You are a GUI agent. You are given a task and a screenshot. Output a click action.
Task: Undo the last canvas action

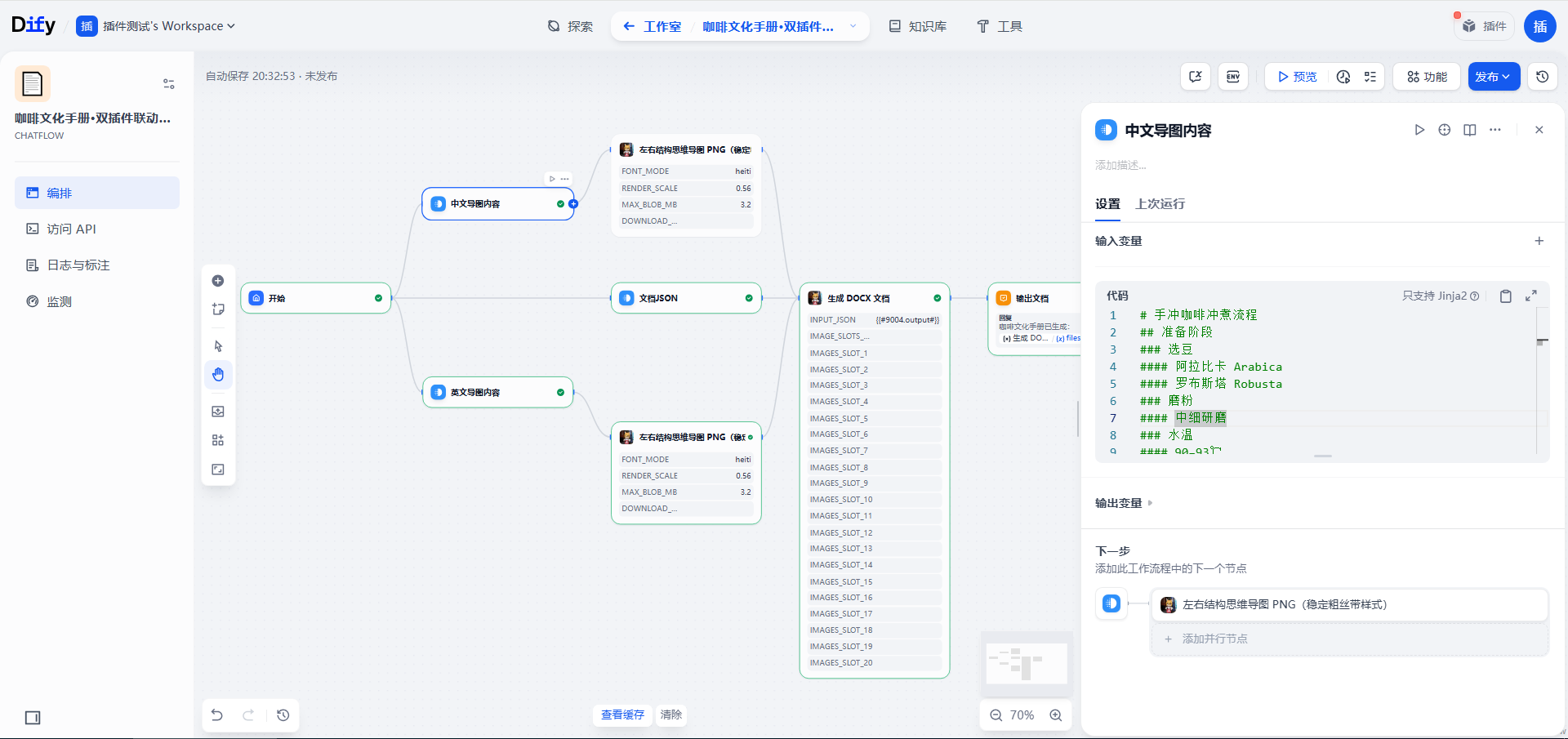(217, 715)
